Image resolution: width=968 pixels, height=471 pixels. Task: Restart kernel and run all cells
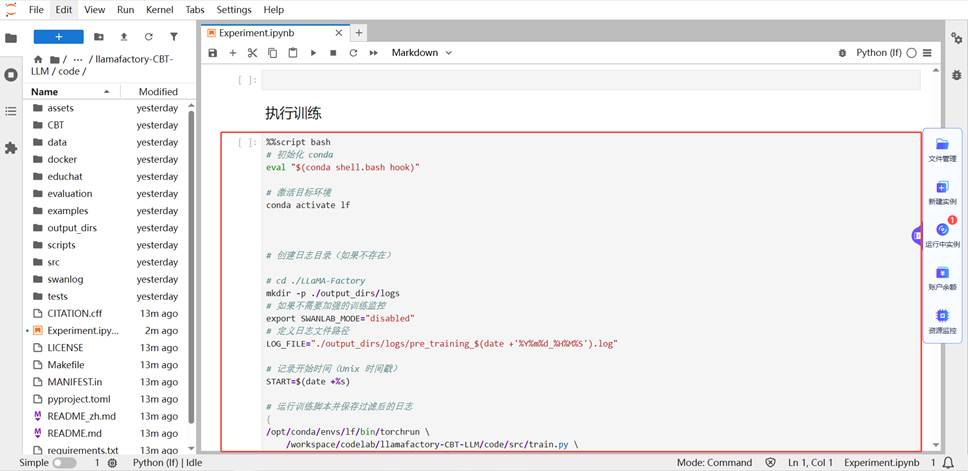click(x=373, y=53)
